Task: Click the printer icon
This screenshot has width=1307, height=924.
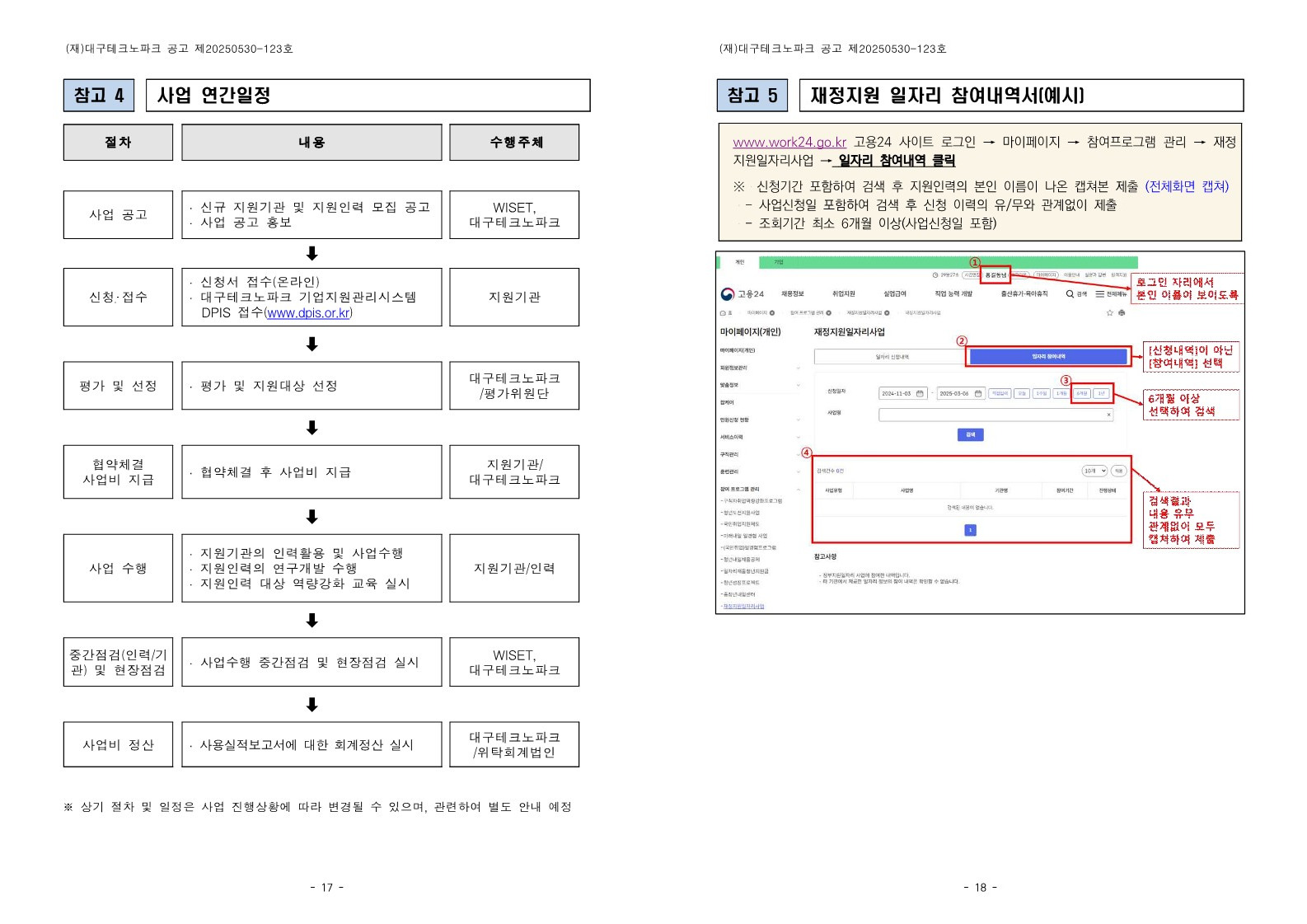Action: (1122, 312)
